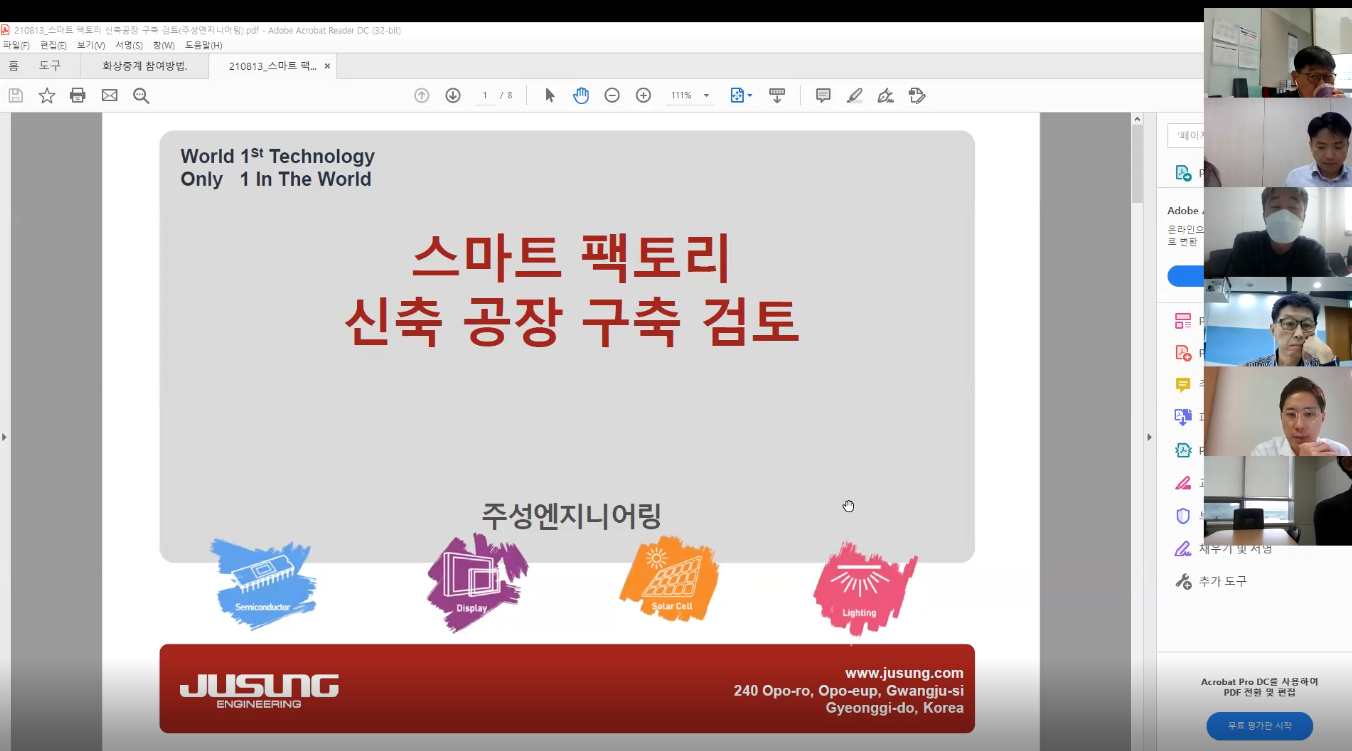Click the JUSUNG Engineering logo
1352x751 pixels.
[259, 690]
